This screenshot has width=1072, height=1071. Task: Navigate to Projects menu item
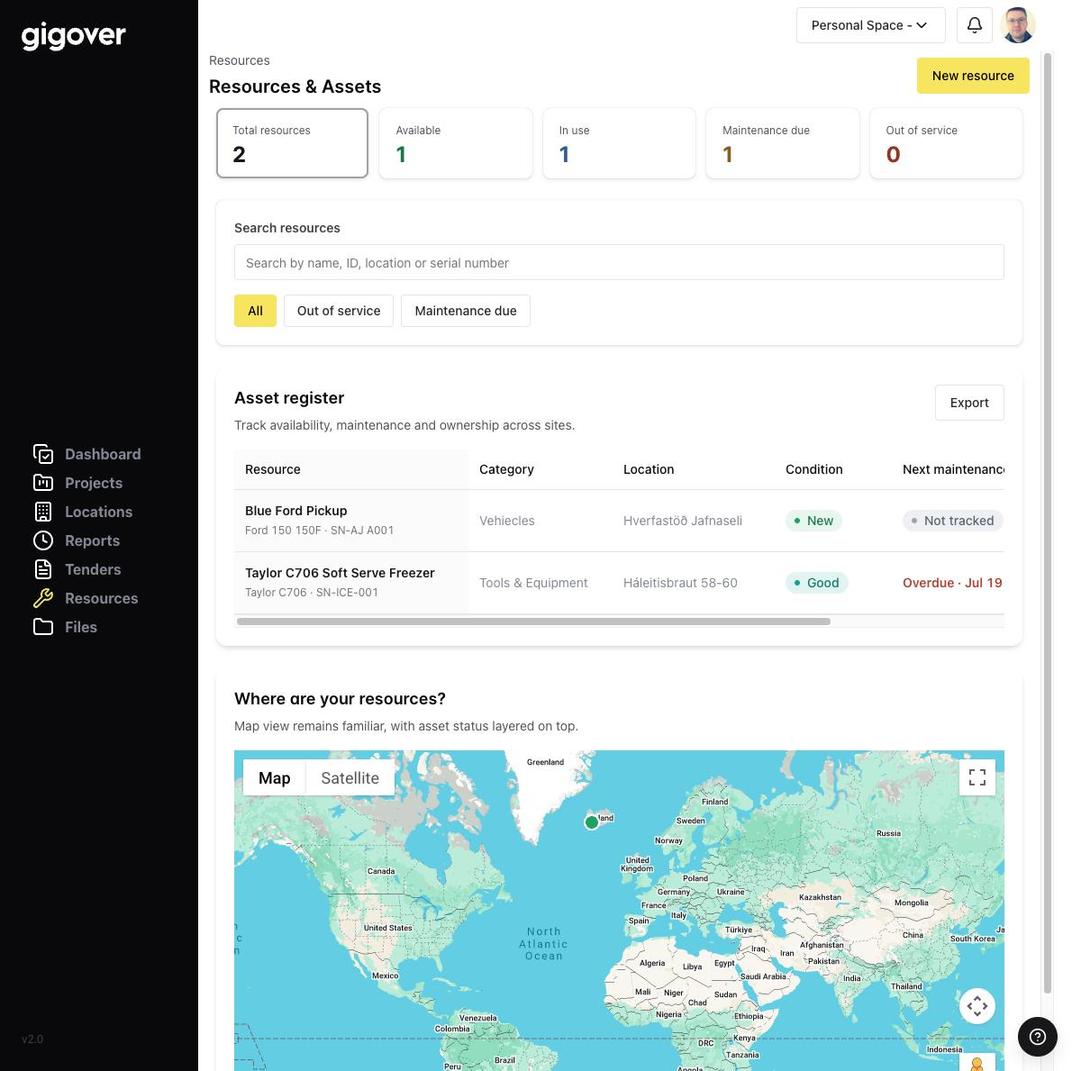(94, 483)
